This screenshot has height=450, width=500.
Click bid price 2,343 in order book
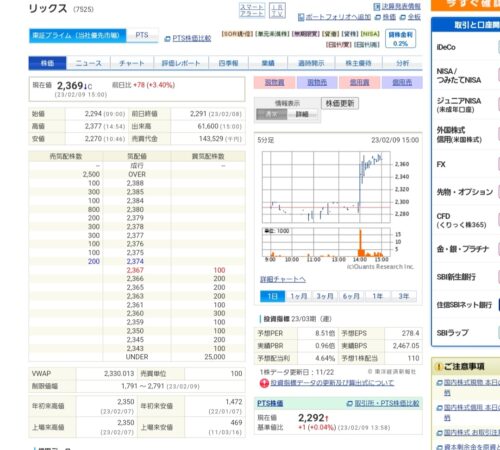pyautogui.click(x=135, y=348)
